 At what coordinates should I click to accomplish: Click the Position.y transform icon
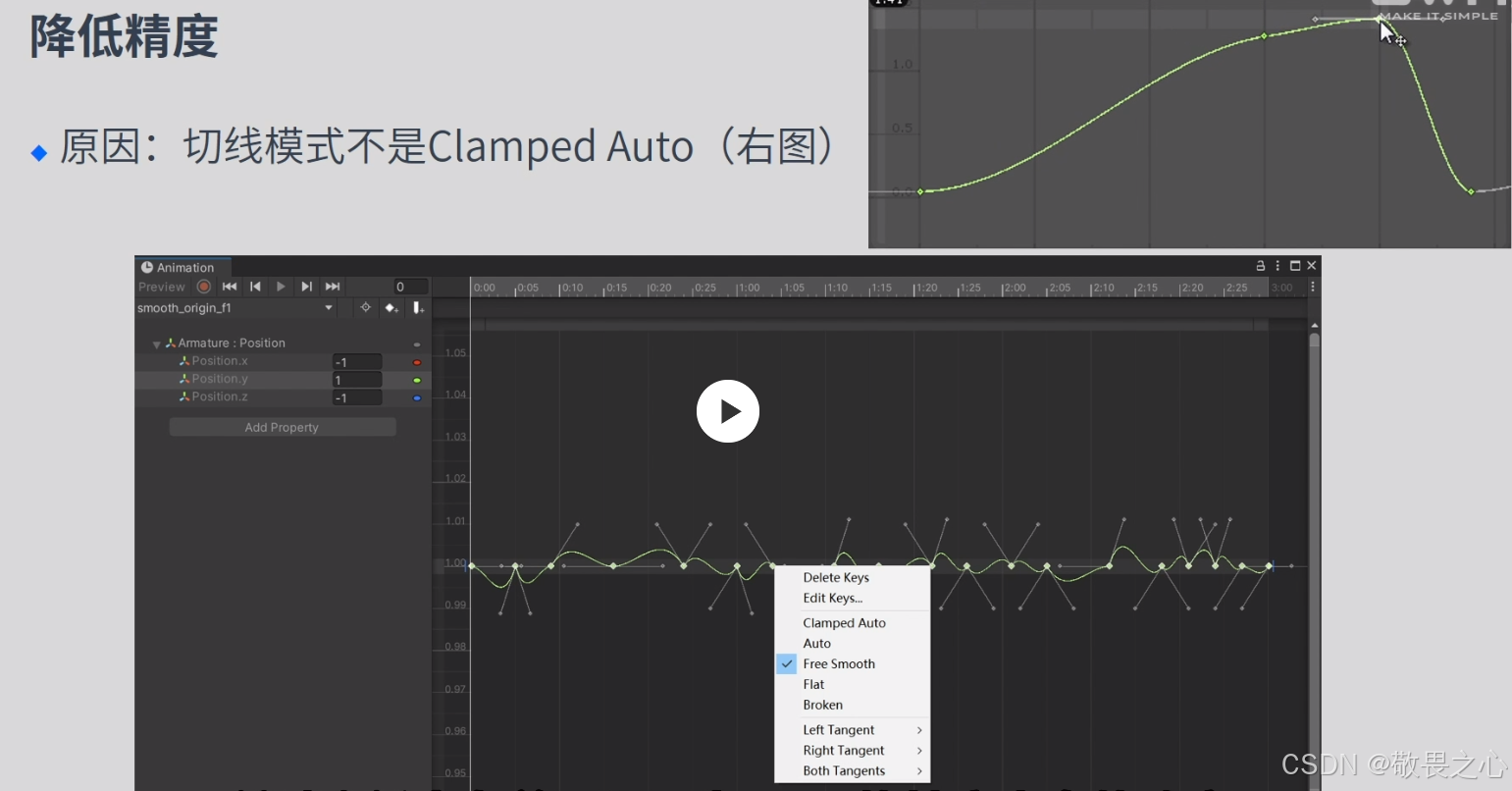point(184,379)
